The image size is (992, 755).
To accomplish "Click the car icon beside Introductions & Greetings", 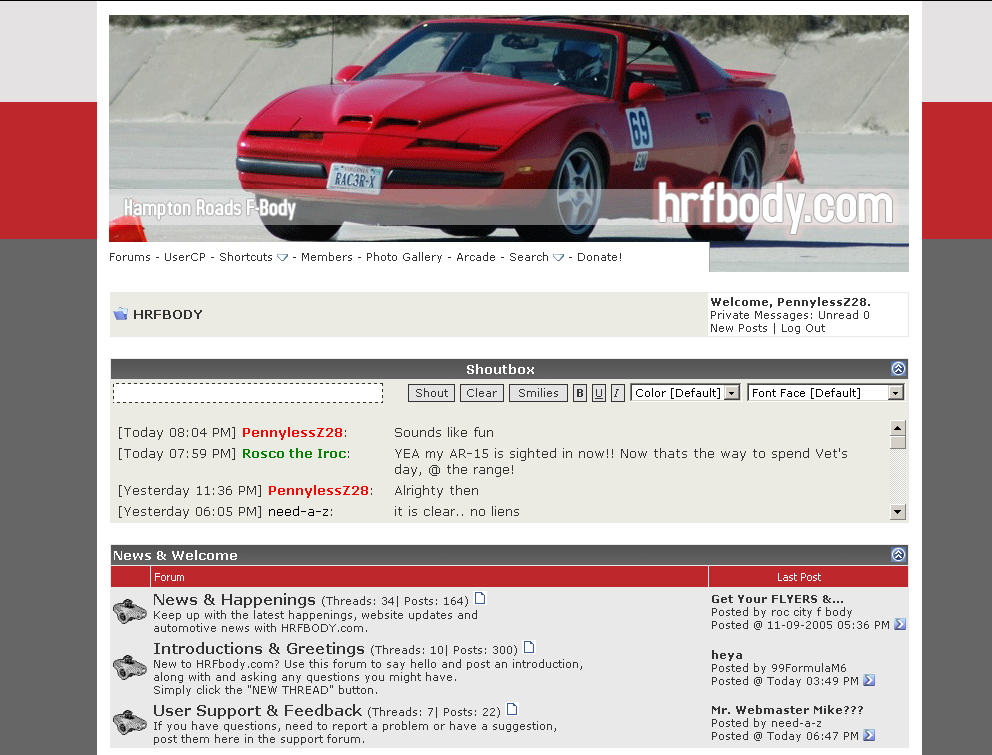I will click(130, 667).
